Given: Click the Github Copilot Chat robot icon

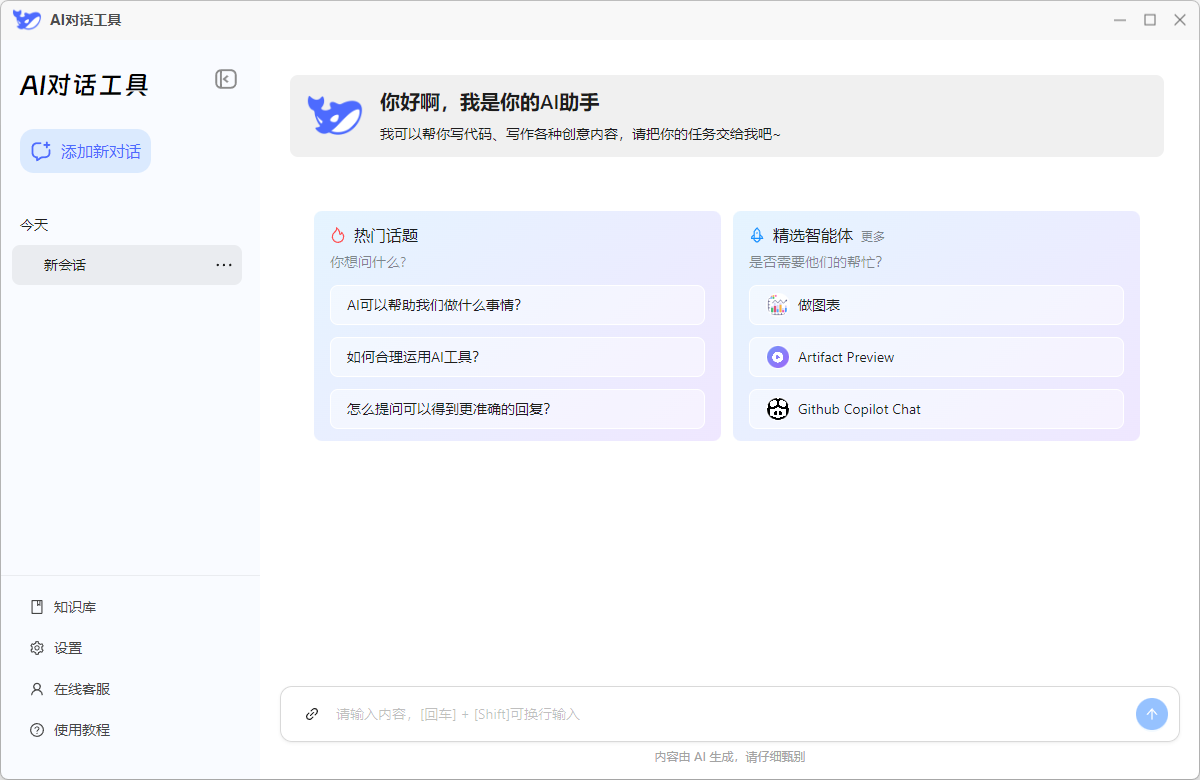Looking at the screenshot, I should tap(778, 409).
